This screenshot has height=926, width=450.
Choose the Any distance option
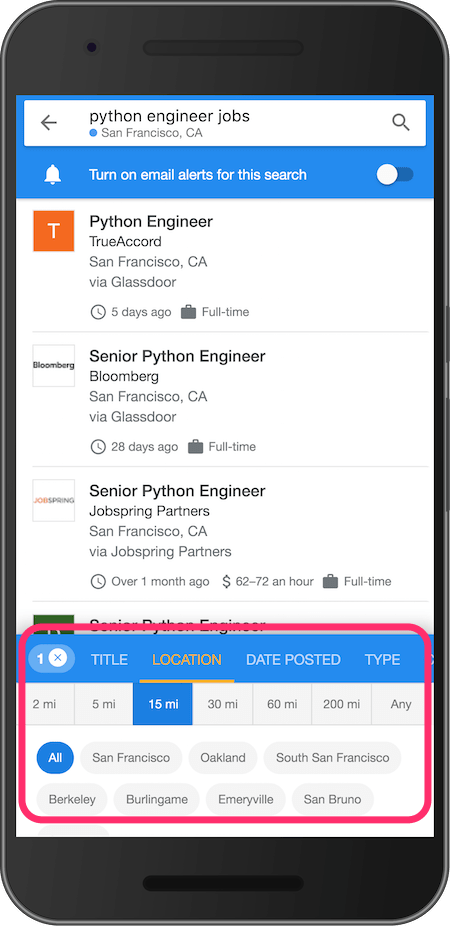pyautogui.click(x=401, y=704)
